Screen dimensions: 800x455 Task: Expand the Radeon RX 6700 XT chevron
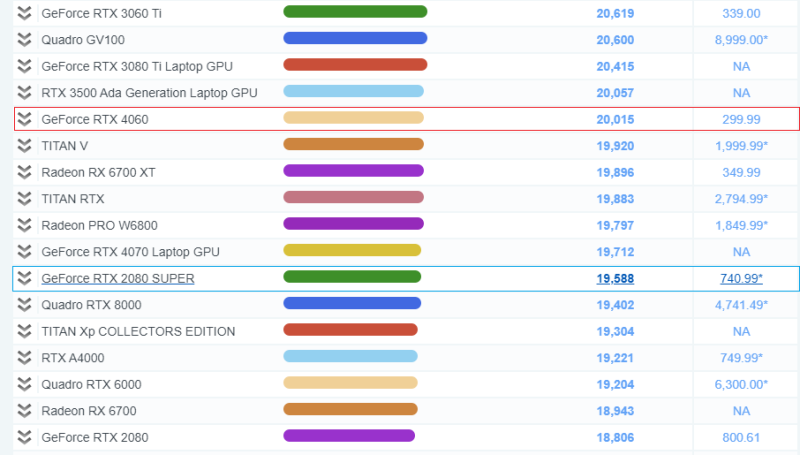(x=24, y=172)
